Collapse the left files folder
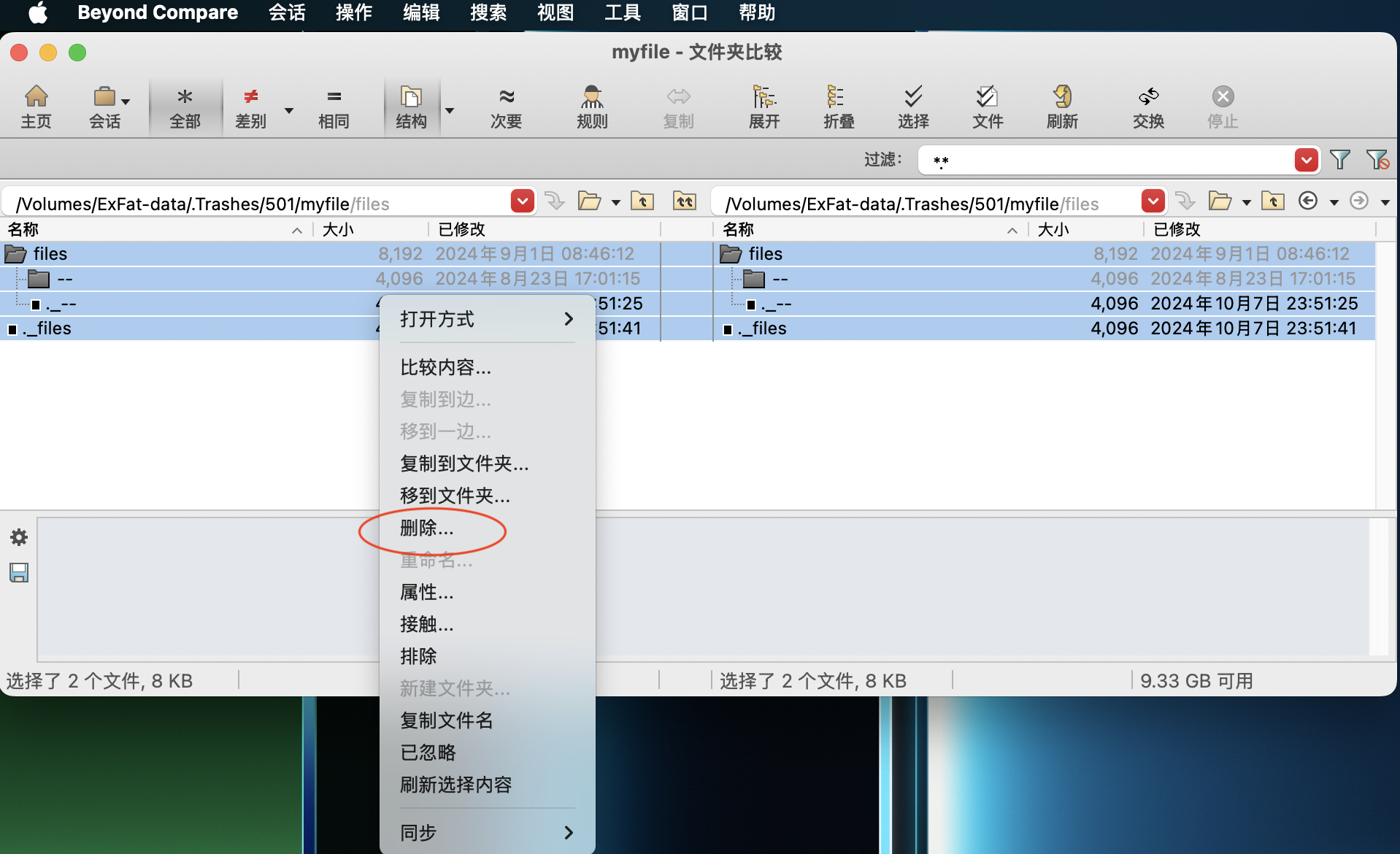Viewport: 1400px width, 854px height. (x=15, y=254)
